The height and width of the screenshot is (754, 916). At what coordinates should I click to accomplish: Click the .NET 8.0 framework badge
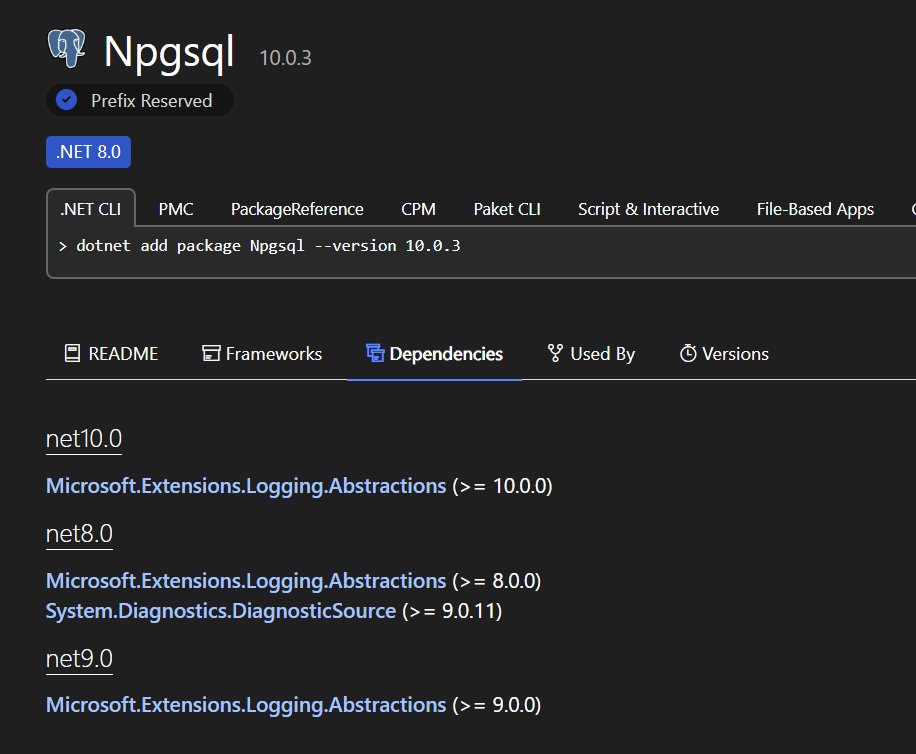click(x=88, y=152)
